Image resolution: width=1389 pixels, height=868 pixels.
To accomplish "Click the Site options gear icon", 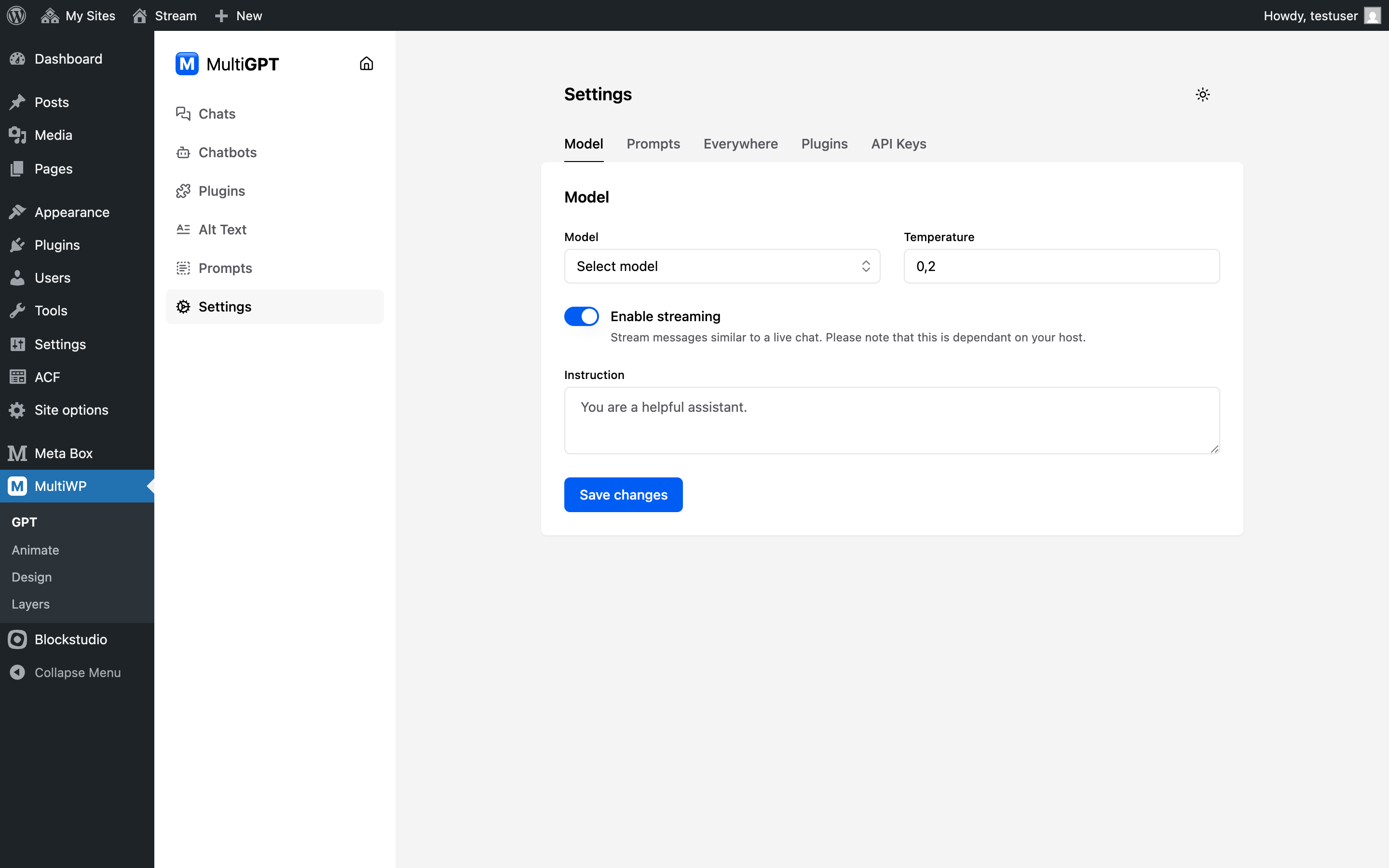I will tap(17, 410).
